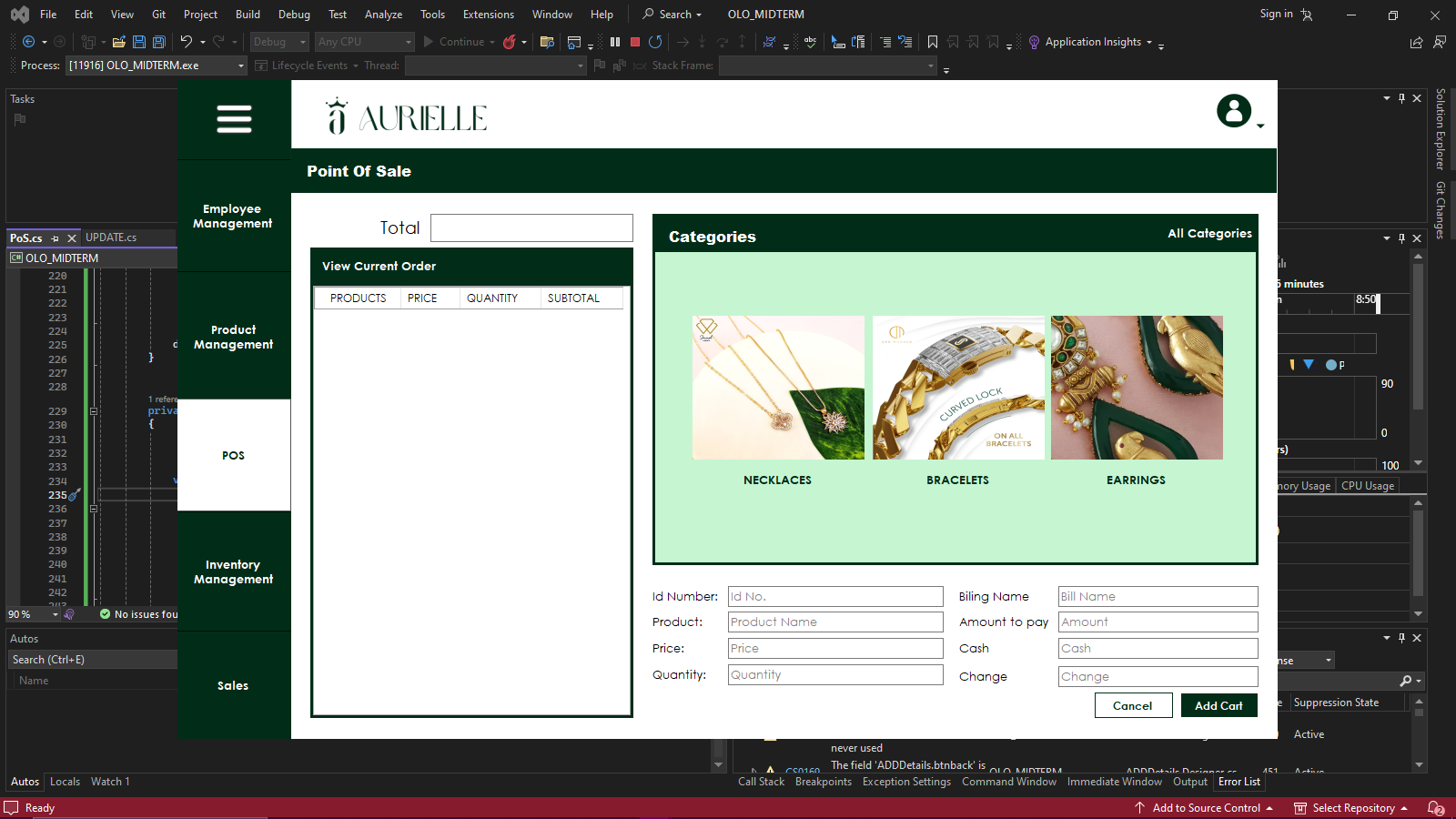Screen dimensions: 1456x819
Task: Pause execution with Break All icon
Action: tap(615, 42)
